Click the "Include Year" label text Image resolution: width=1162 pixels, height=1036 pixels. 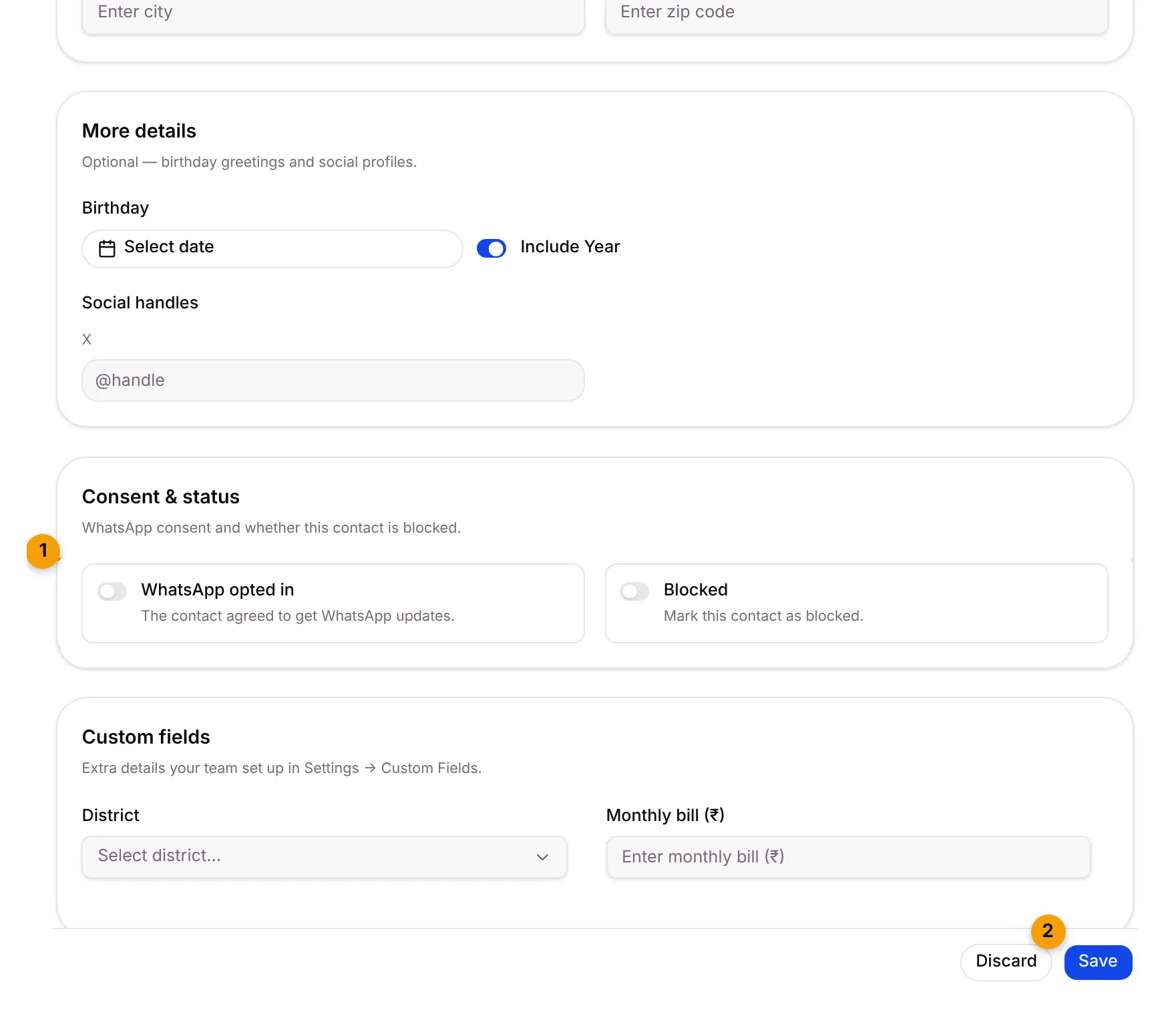click(x=570, y=246)
